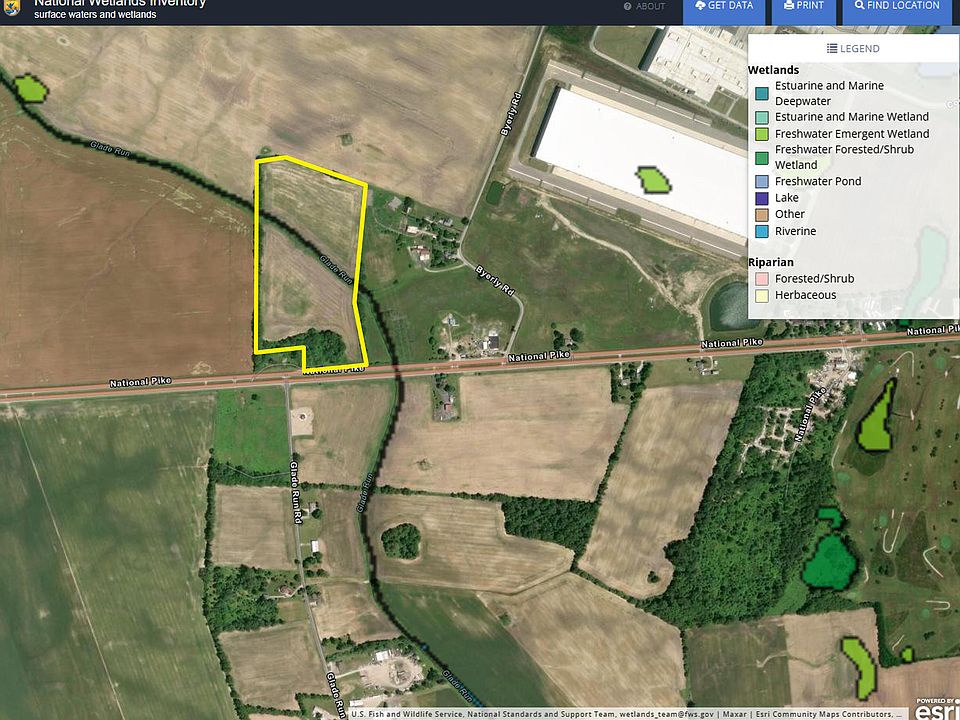Click the printer icon on PRINT
Screen dimensions: 960x720
click(789, 5)
